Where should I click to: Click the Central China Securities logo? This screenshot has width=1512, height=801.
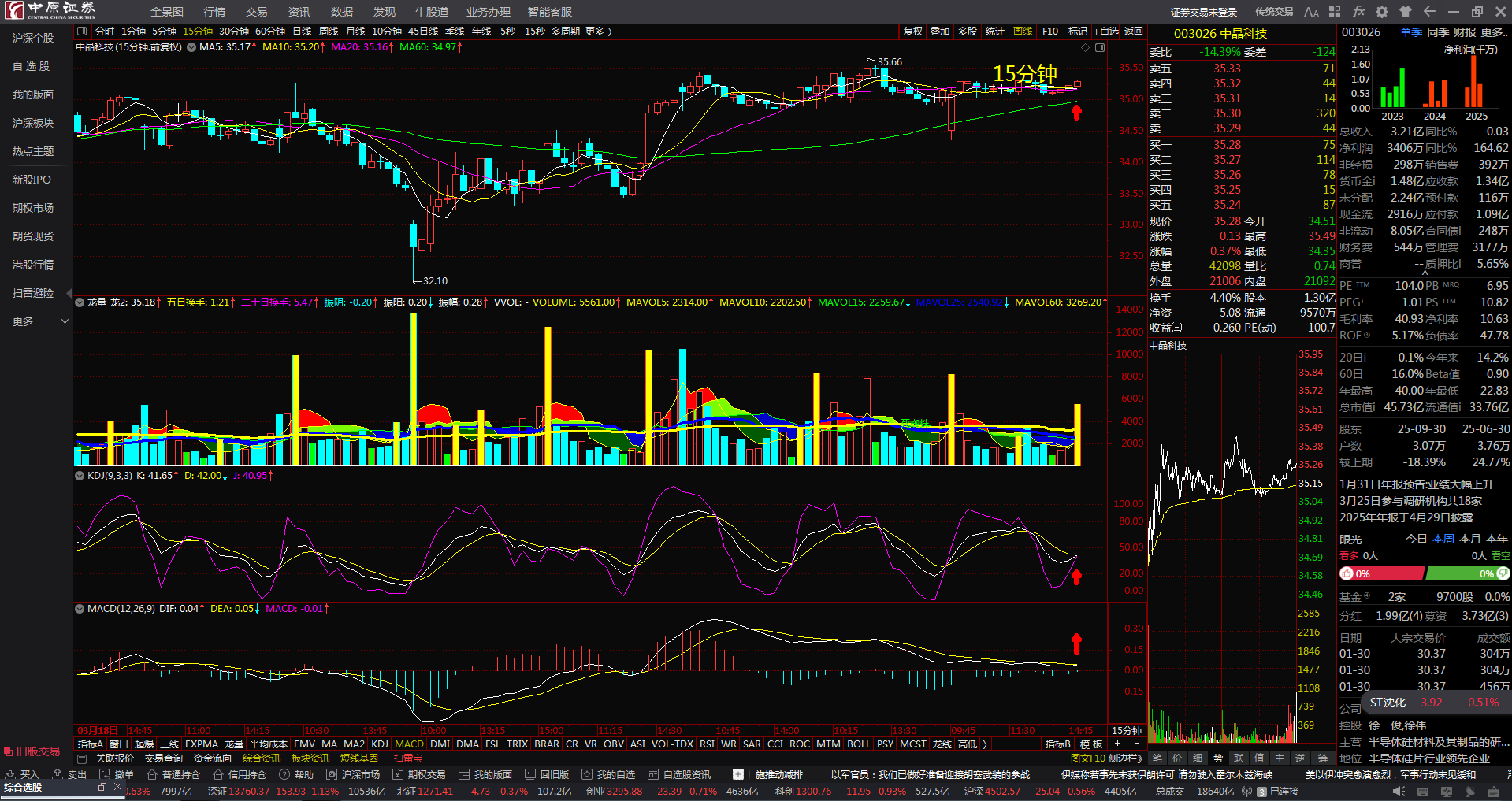tap(50, 10)
